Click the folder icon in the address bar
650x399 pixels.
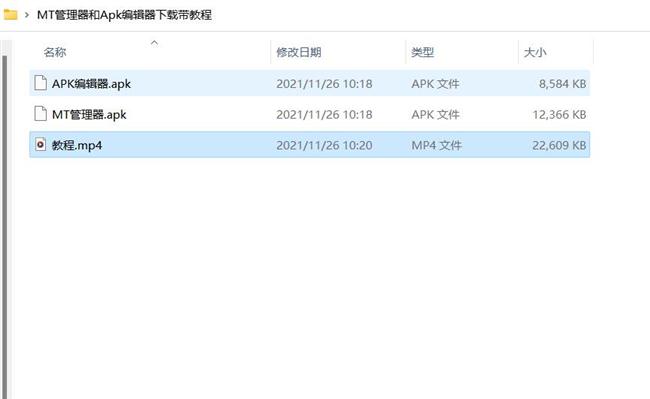click(10, 15)
